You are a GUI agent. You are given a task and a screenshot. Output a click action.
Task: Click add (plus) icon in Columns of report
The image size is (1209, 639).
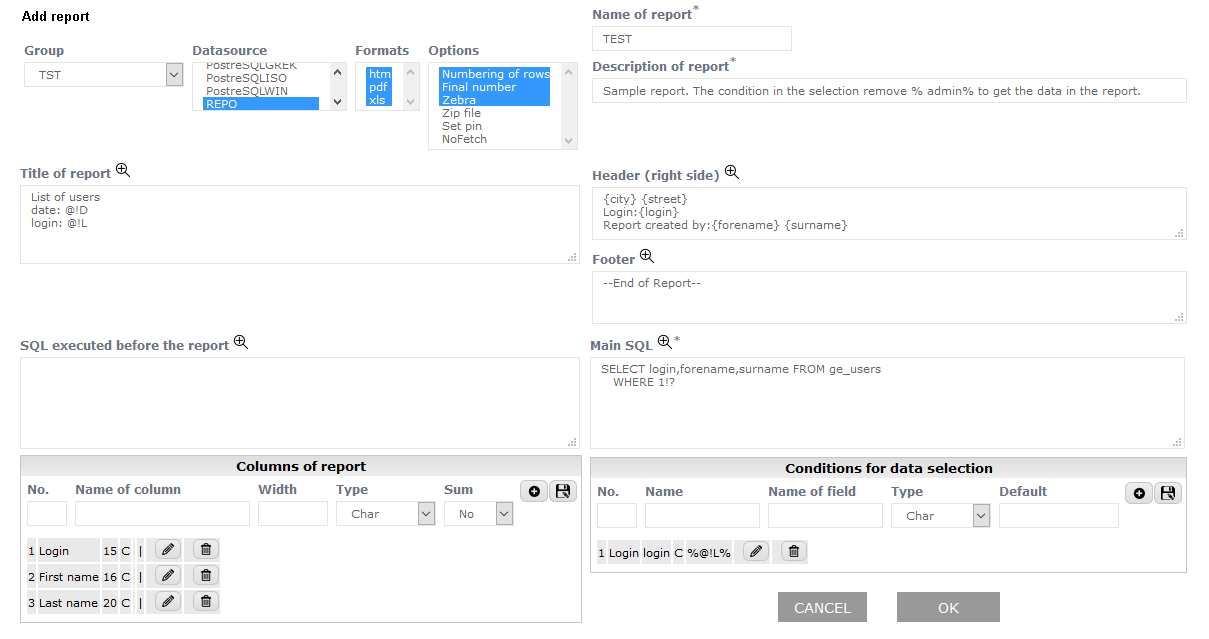pyautogui.click(x=534, y=491)
